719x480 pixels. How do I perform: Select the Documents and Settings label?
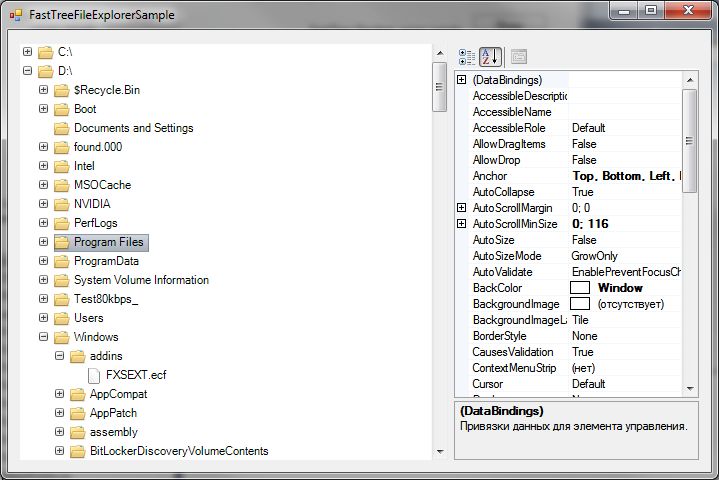(x=133, y=128)
